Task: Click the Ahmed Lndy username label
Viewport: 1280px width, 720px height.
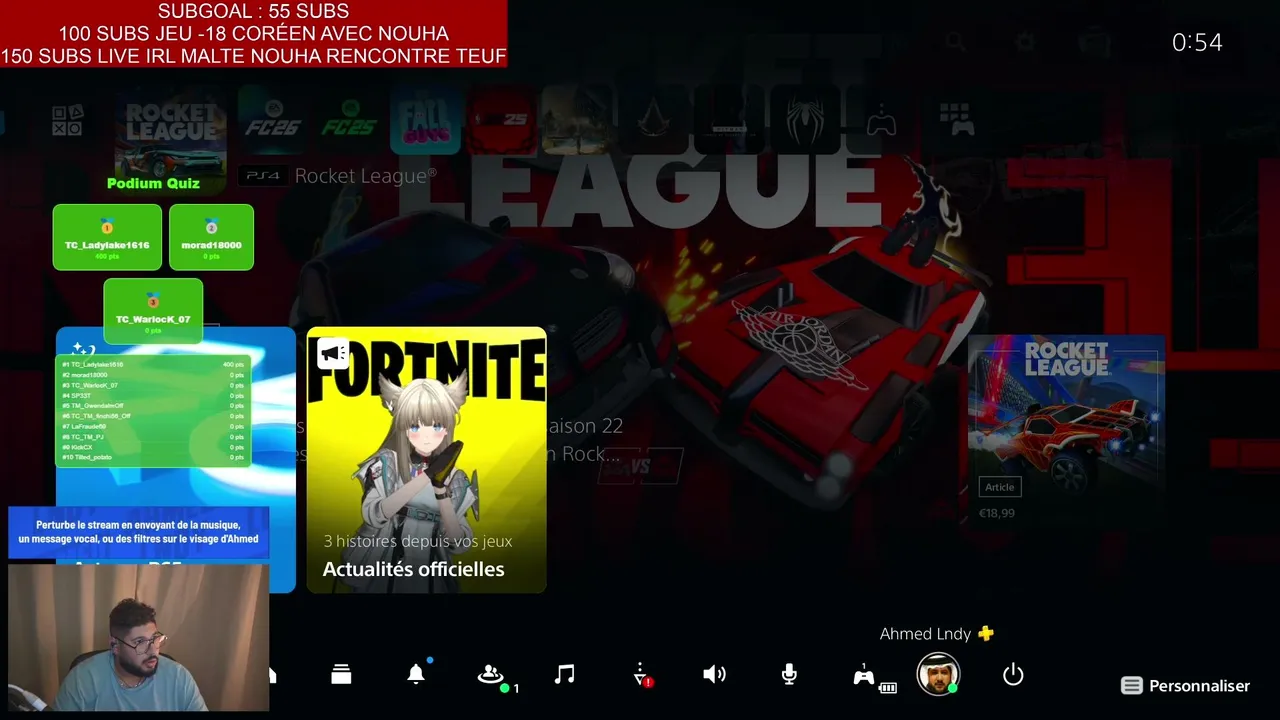Action: coord(925,634)
